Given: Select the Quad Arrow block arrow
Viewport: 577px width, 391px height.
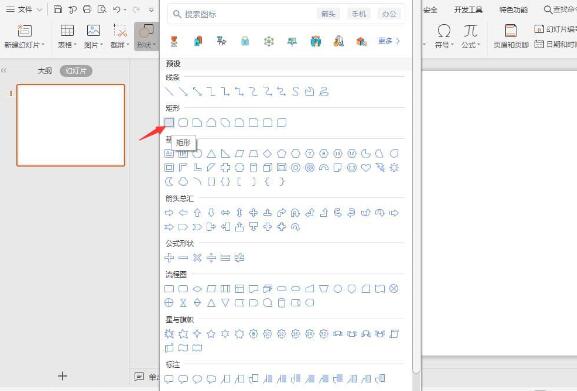Looking at the screenshot, I should pyautogui.click(x=254, y=213).
